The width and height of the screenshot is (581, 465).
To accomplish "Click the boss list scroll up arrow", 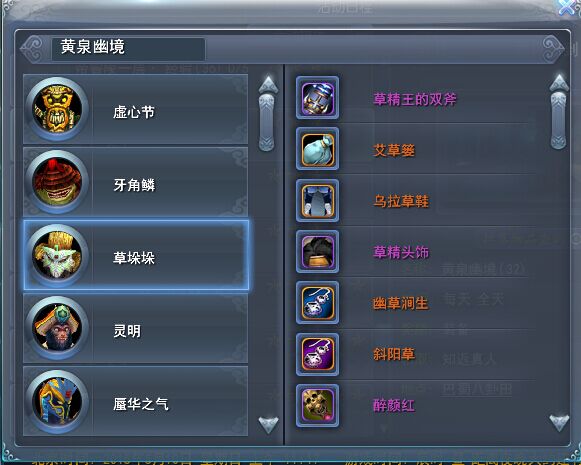I will pyautogui.click(x=268, y=84).
